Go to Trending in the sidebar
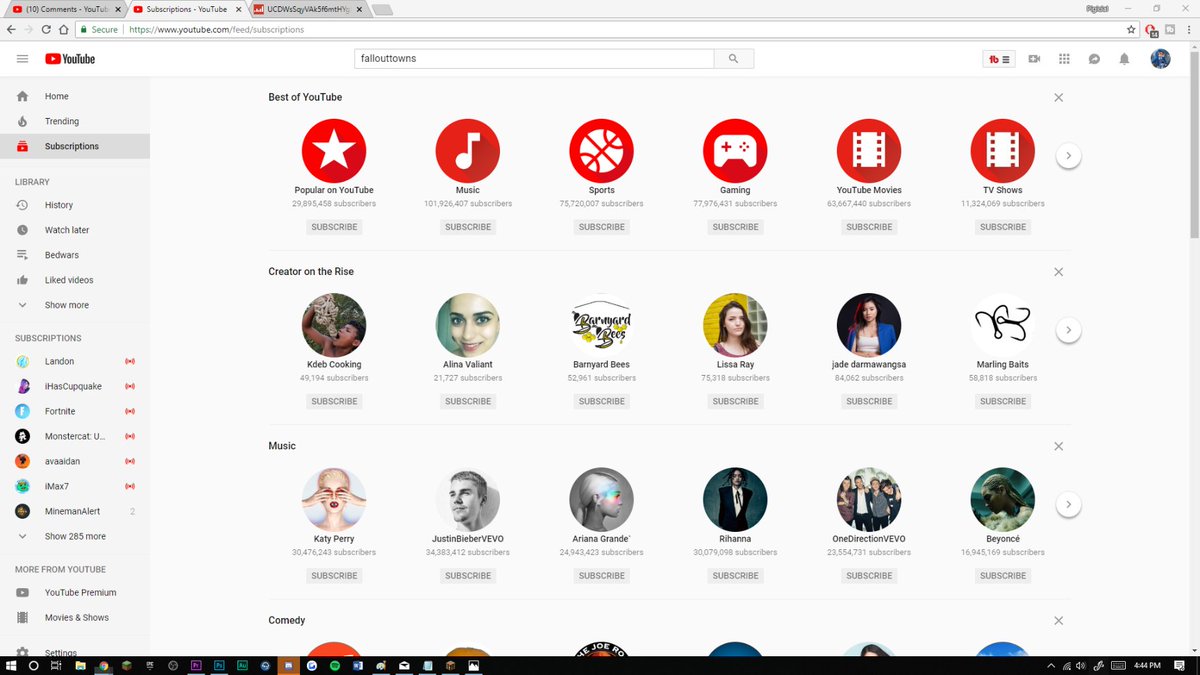Screen dimensions: 1200x675 [x=75, y=121]
